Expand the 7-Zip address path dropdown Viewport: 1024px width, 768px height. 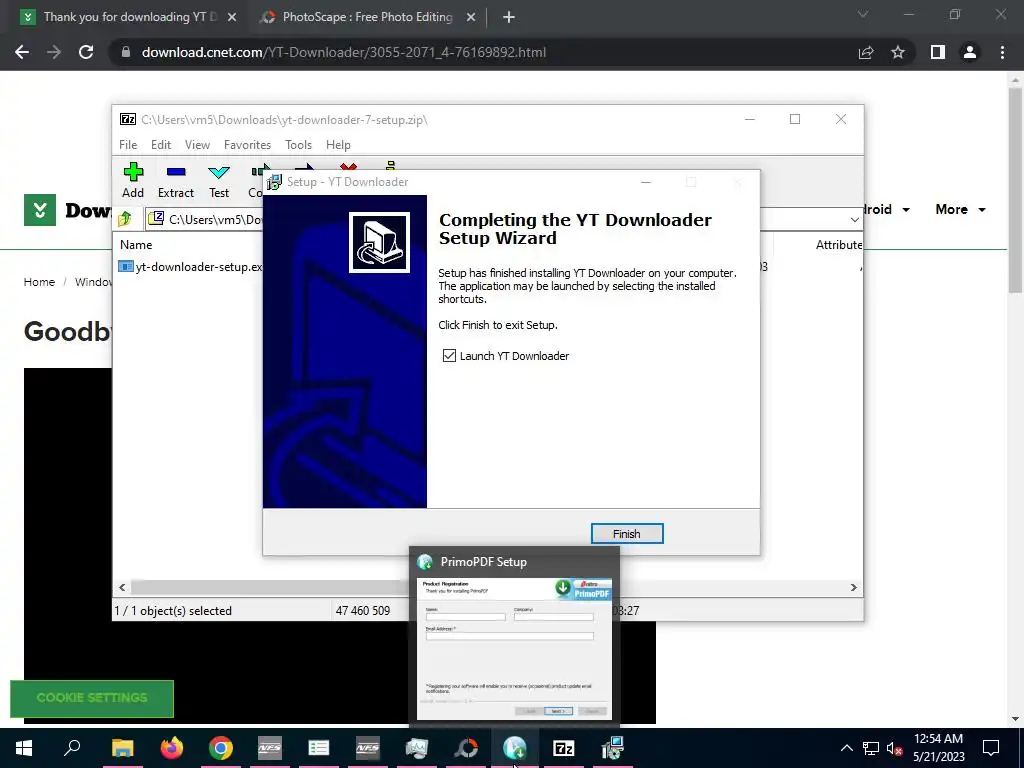coord(854,219)
